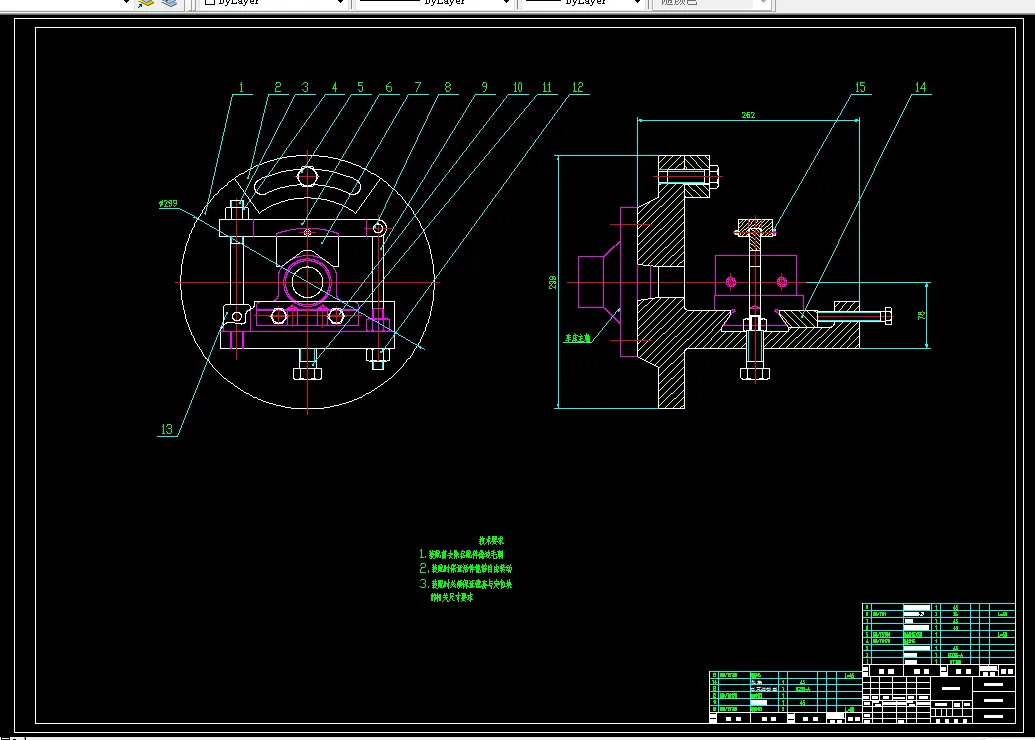This screenshot has height=740, width=1035.
Task: Select part callout number 13
Action: click(166, 429)
